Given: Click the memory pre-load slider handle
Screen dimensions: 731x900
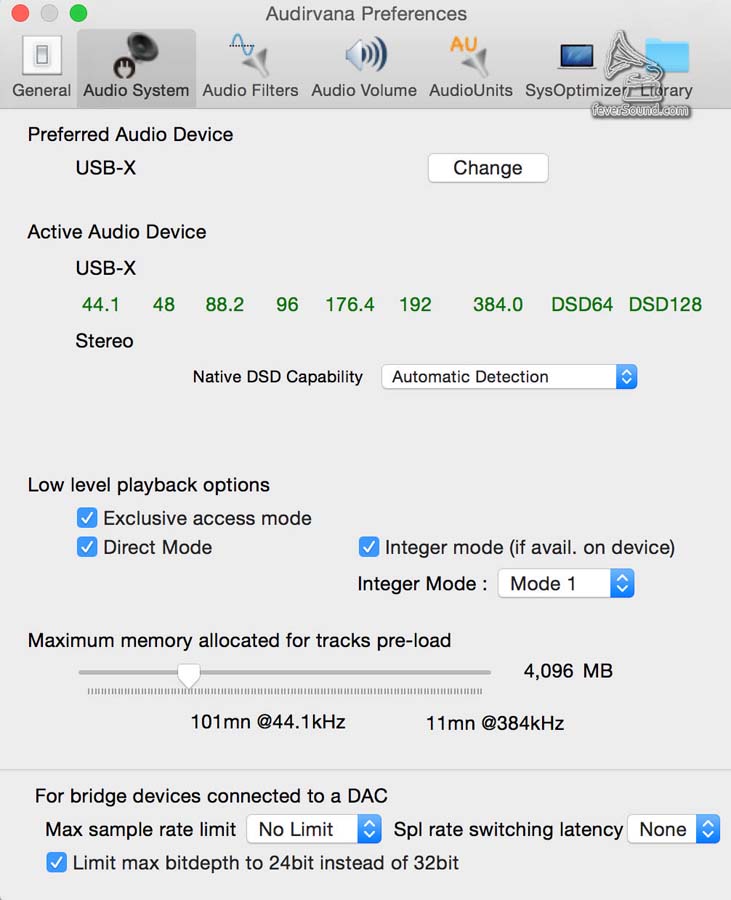Looking at the screenshot, I should [188, 675].
